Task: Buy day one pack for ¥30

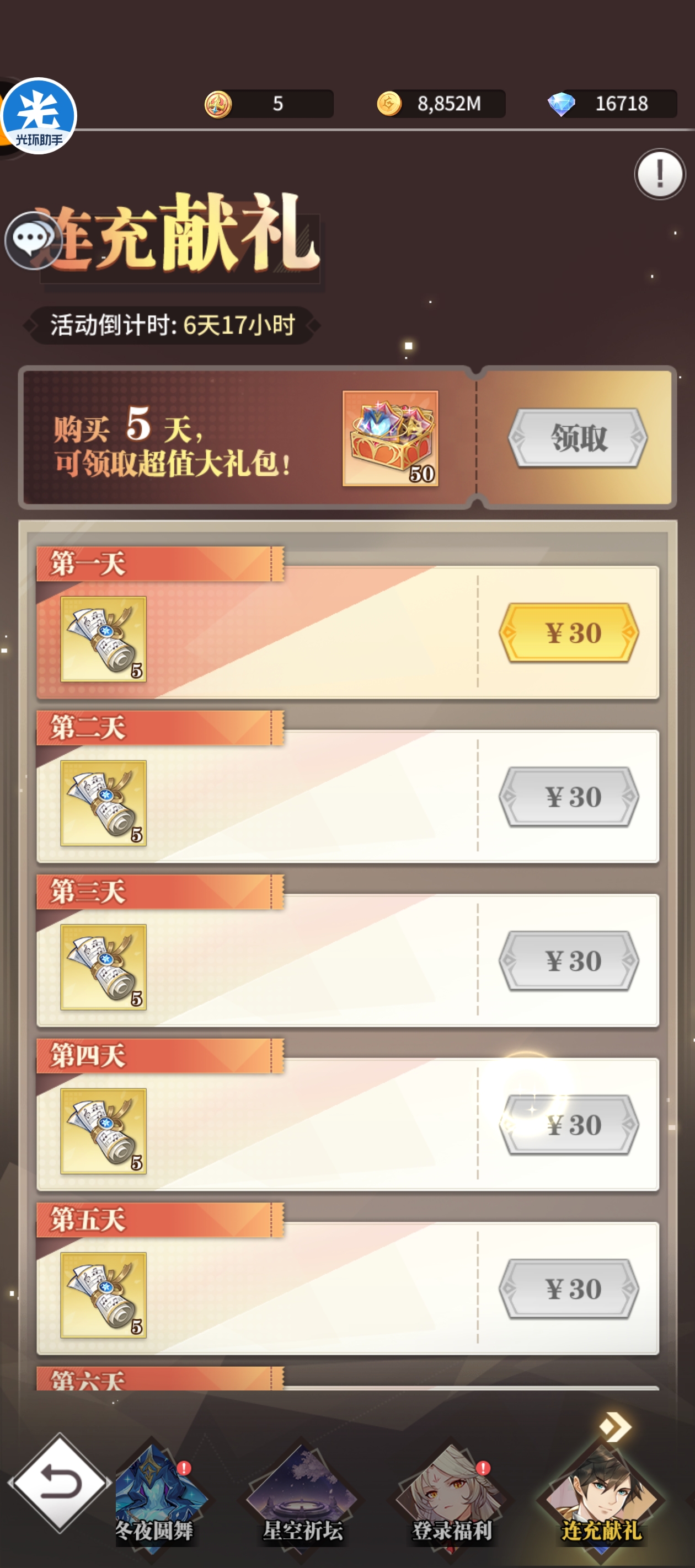Action: coord(569,633)
